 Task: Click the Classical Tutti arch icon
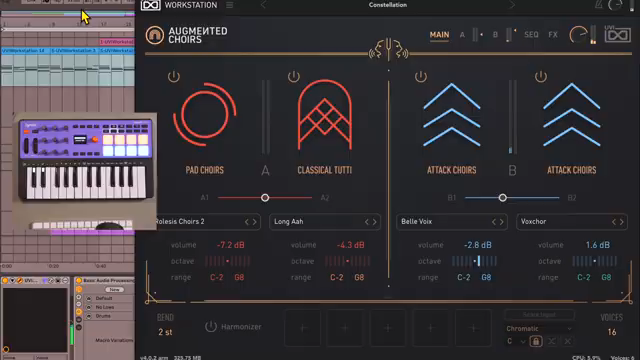coord(324,115)
